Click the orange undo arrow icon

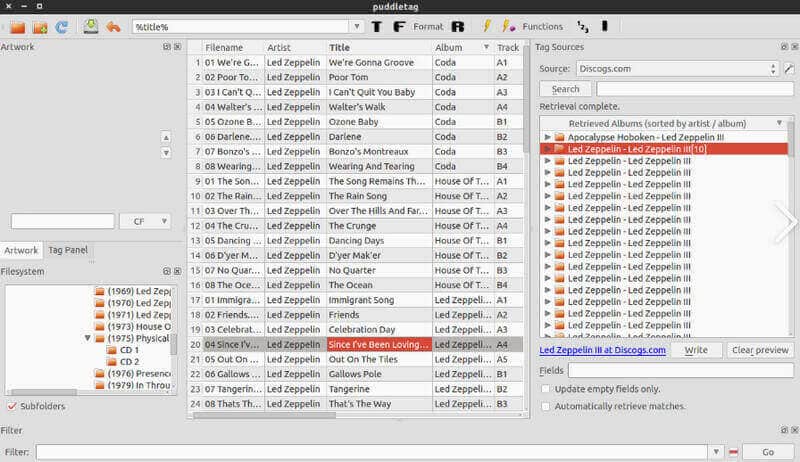coord(113,27)
